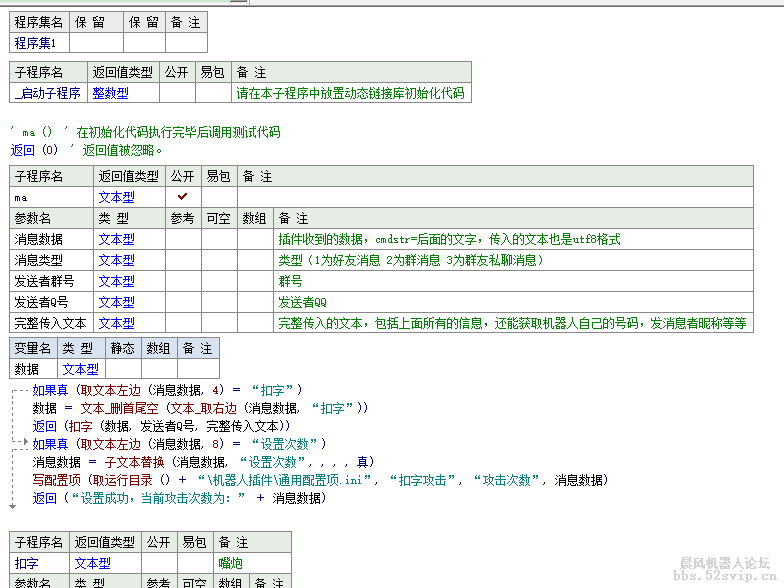Click the 取运行目录 function call
Screen dimensions: 784x588
click(122, 480)
